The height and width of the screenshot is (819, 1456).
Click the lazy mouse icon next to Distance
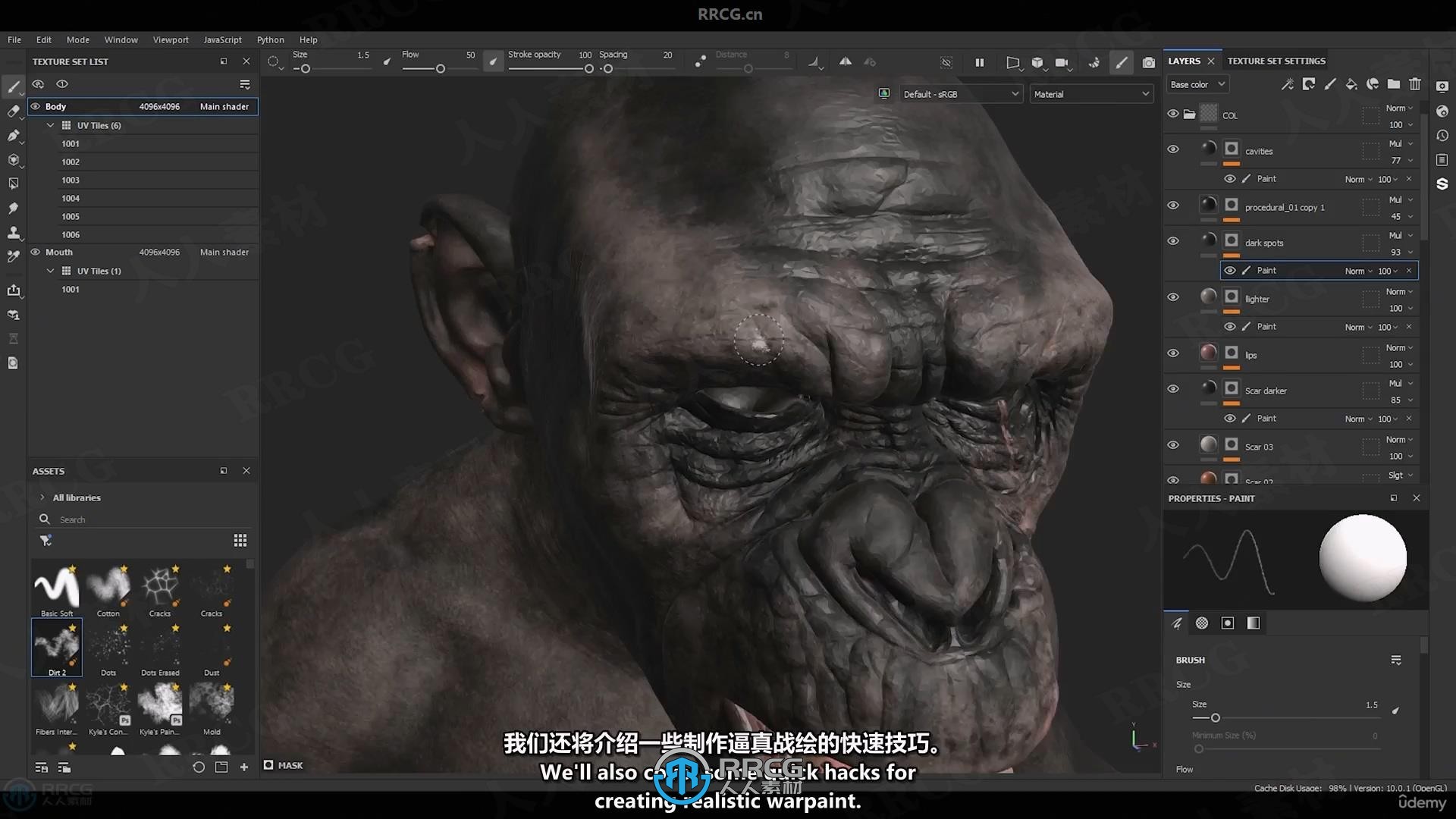coord(701,62)
